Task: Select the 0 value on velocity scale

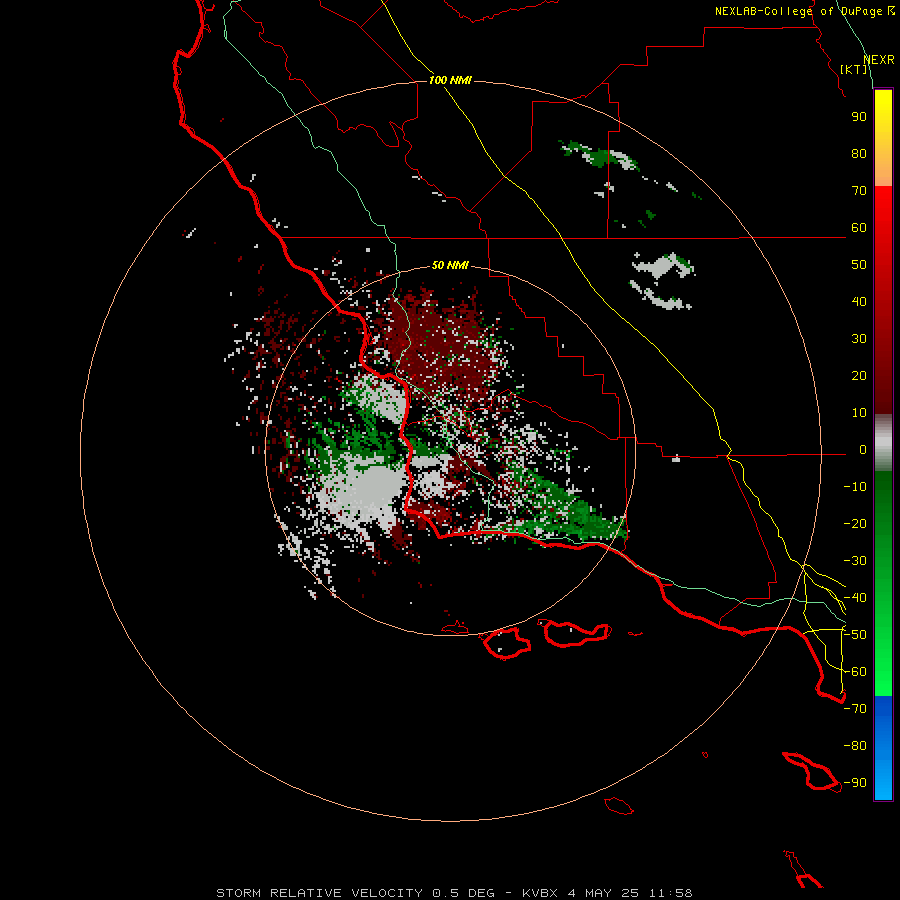Action: (863, 449)
